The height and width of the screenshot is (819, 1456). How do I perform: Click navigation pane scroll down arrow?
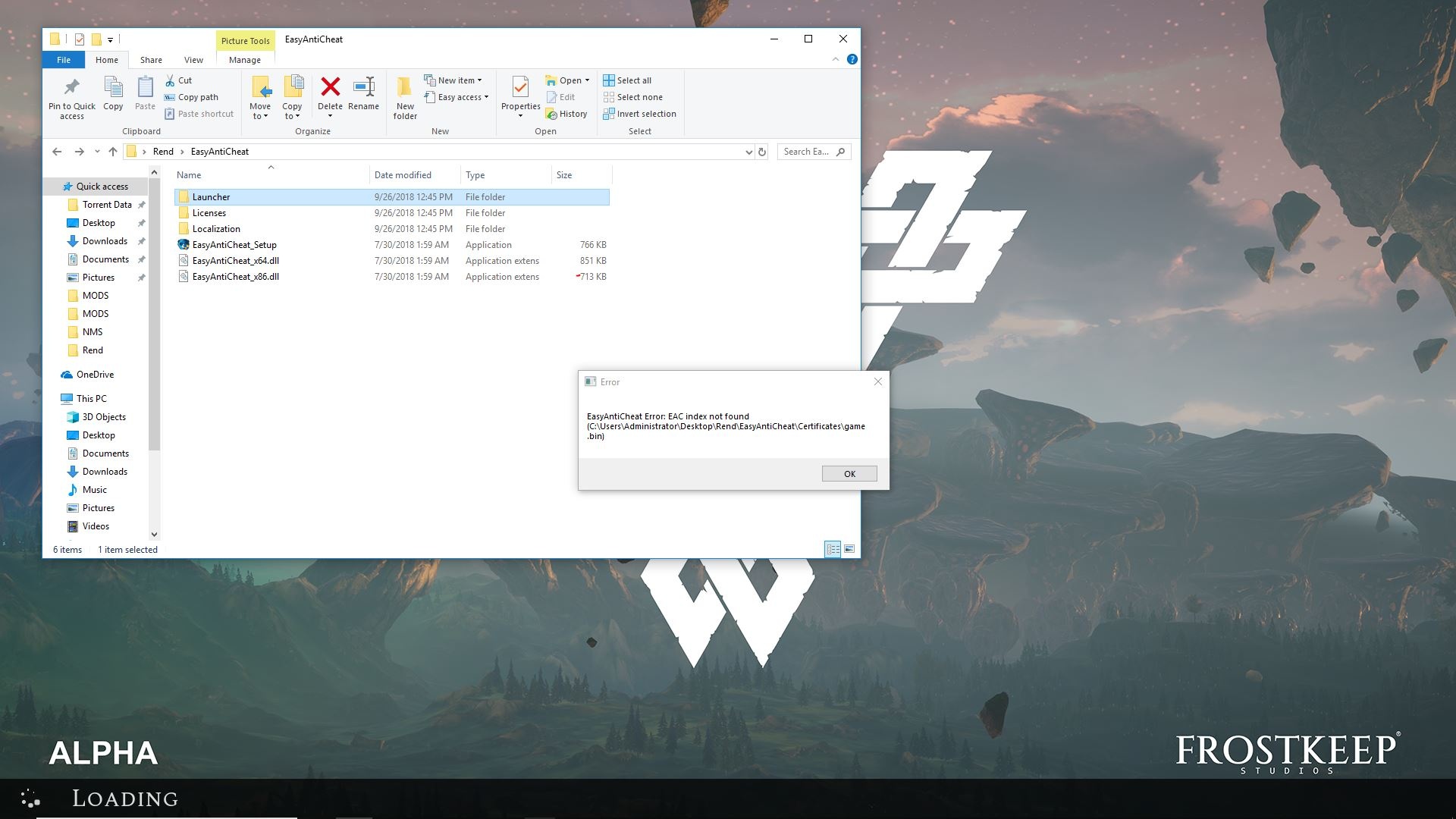click(x=154, y=535)
